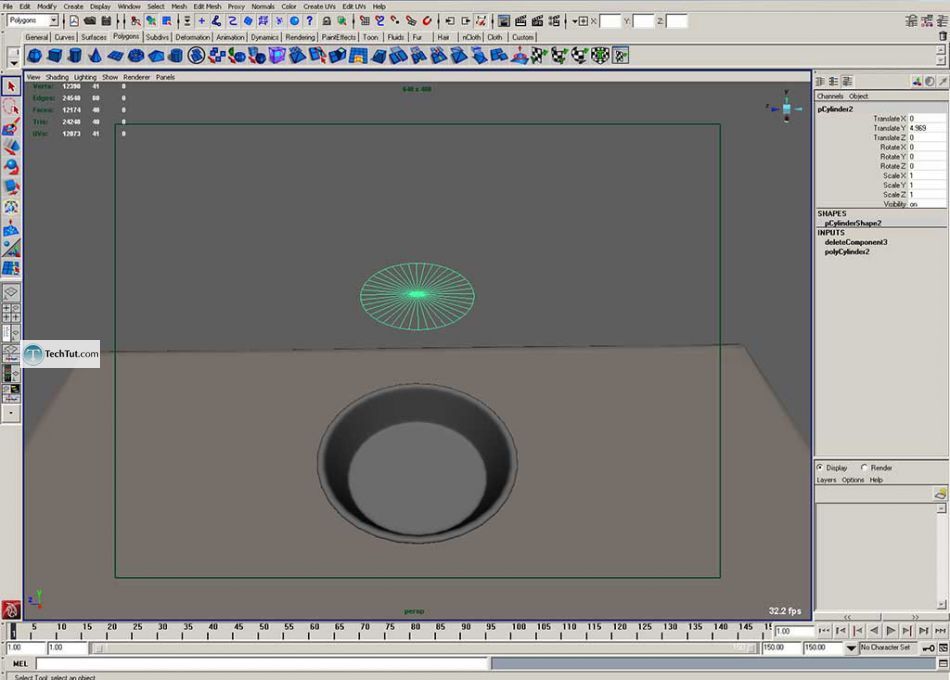Click the lock selection icon
Image resolution: width=950 pixels, height=680 pixels.
326,21
